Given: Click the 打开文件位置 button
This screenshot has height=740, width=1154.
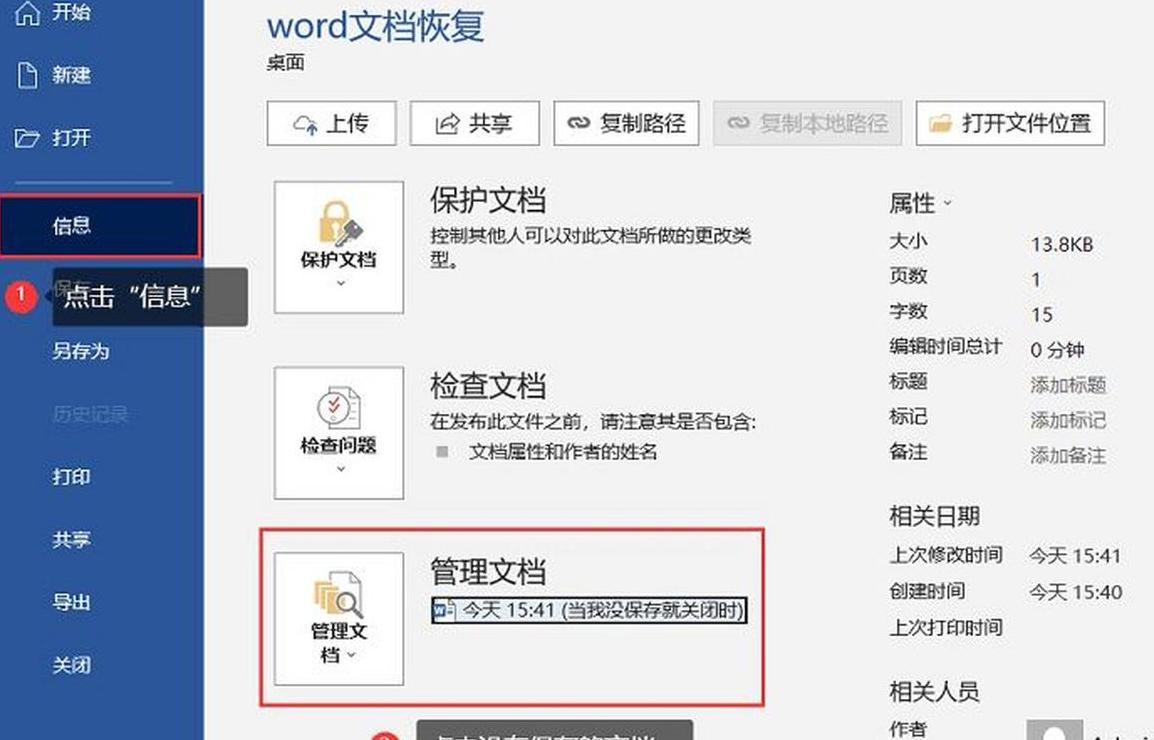Looking at the screenshot, I should pos(1010,123).
